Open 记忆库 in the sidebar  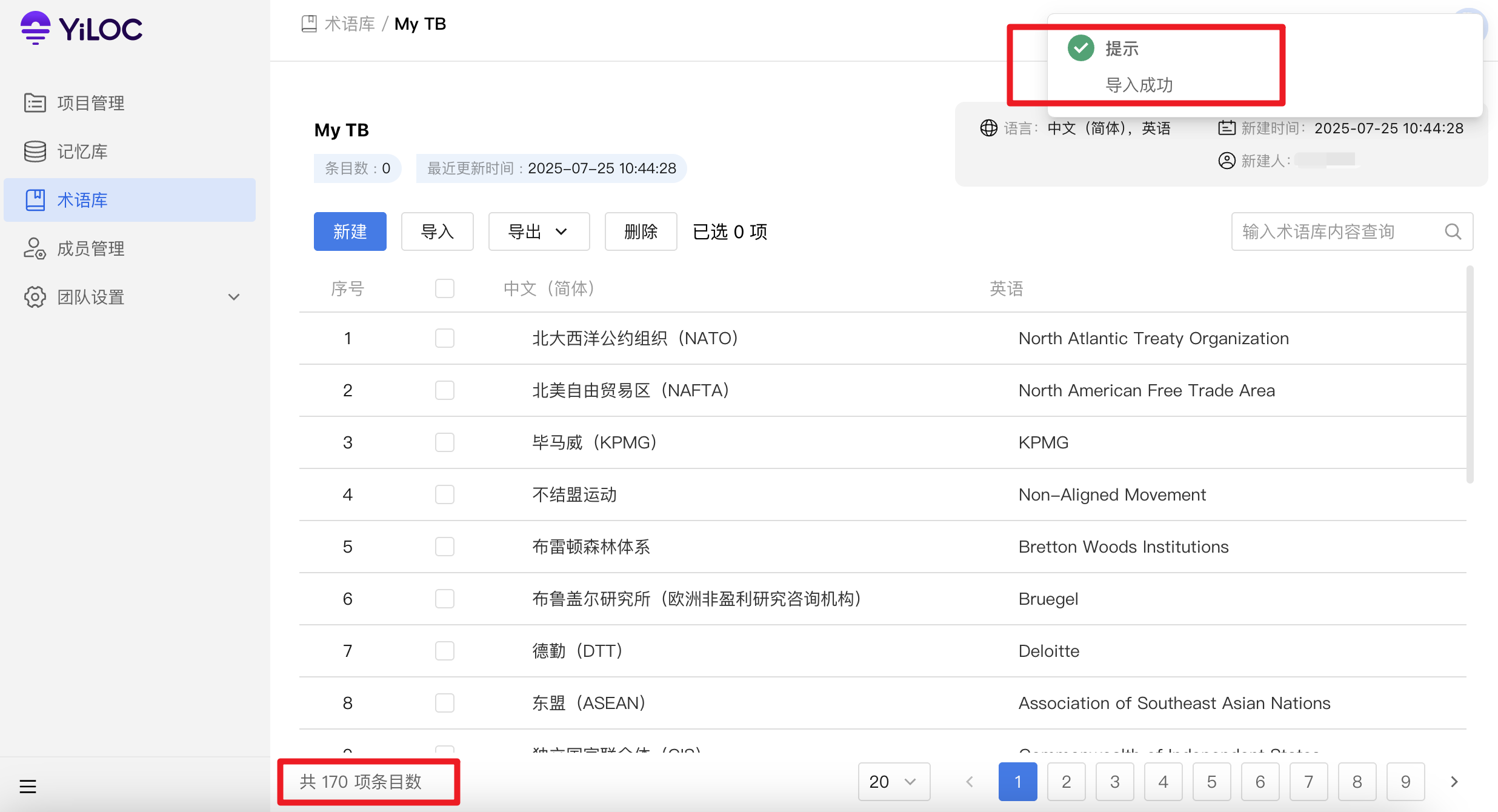130,151
